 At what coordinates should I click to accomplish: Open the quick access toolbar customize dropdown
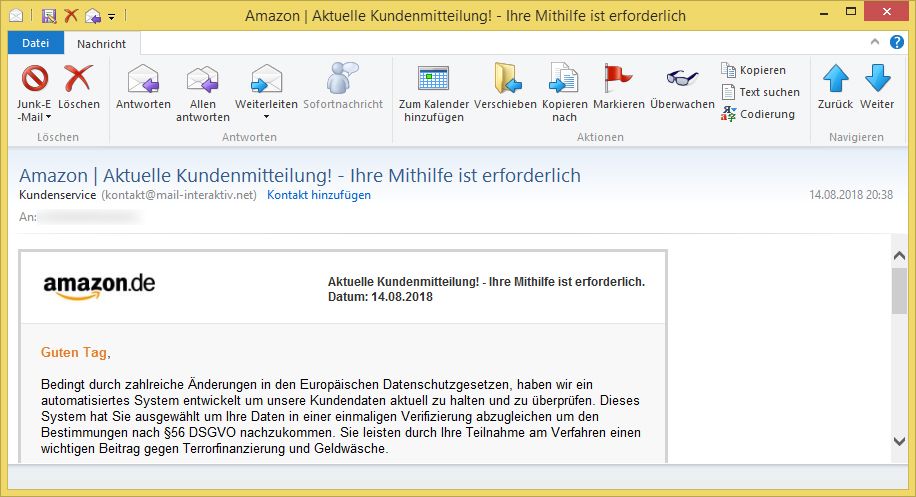tap(112, 16)
